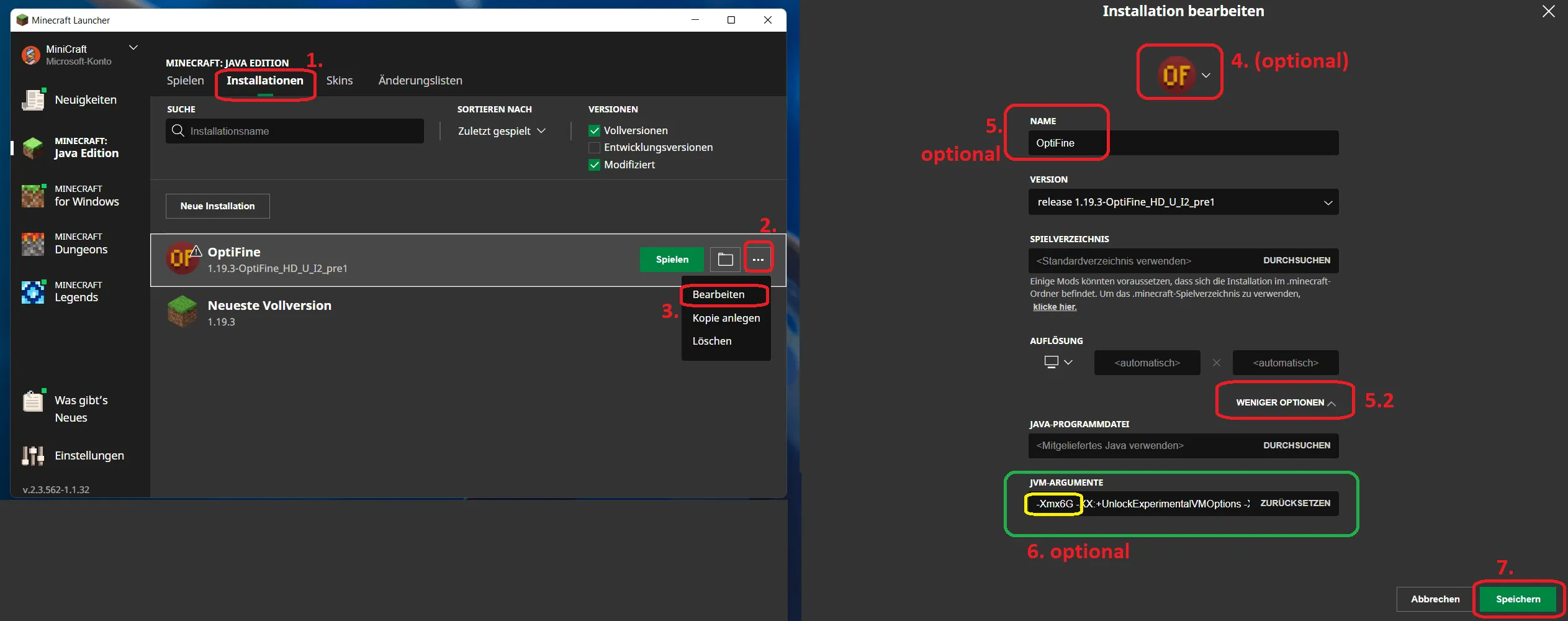Screen dimensions: 1568x621
Task: Open Einstellungen in the sidebar
Action: 89,456
